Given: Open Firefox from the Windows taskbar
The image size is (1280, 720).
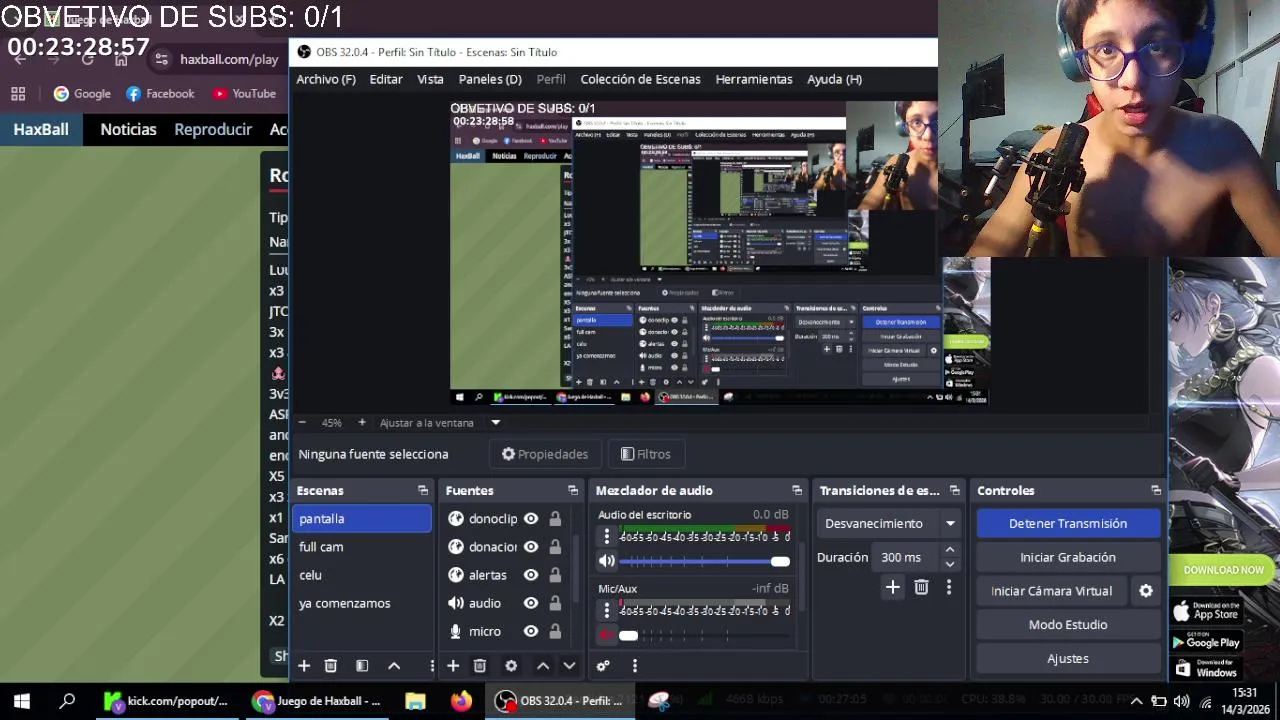Looking at the screenshot, I should click(x=461, y=701).
